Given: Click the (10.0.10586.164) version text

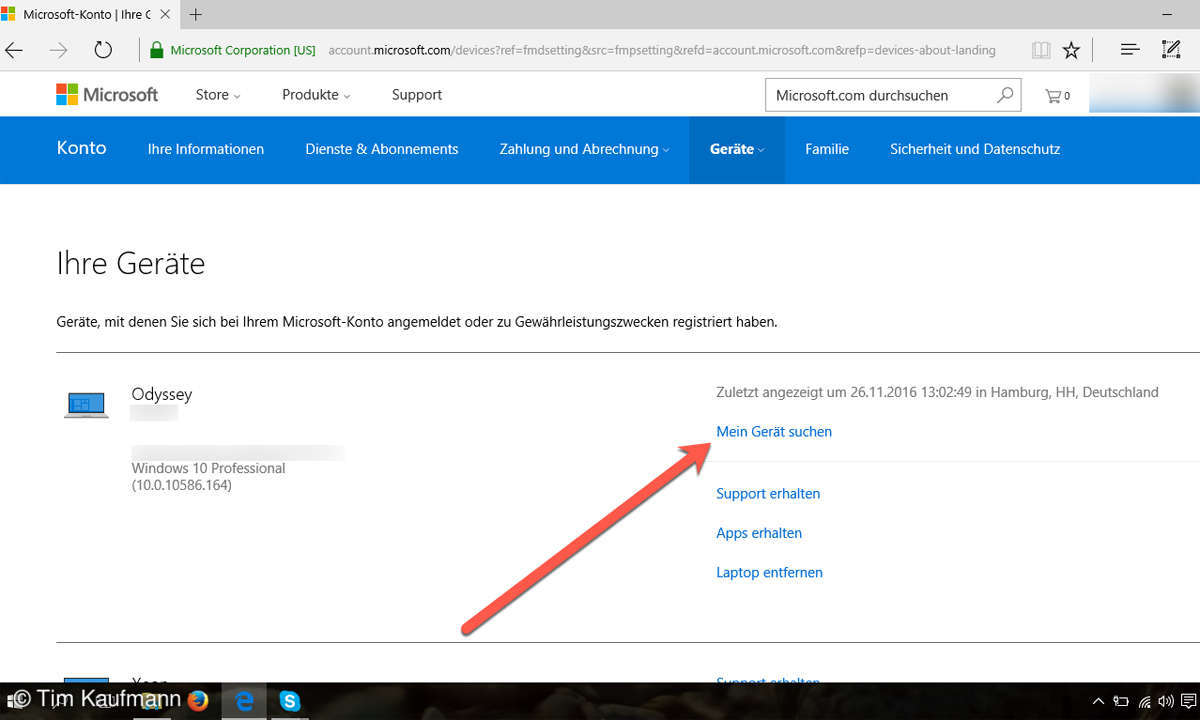Looking at the screenshot, I should pyautogui.click(x=181, y=486).
